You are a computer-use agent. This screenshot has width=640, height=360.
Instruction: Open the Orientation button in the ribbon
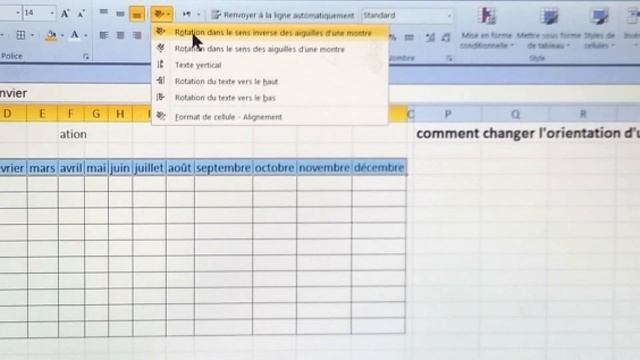pyautogui.click(x=162, y=14)
